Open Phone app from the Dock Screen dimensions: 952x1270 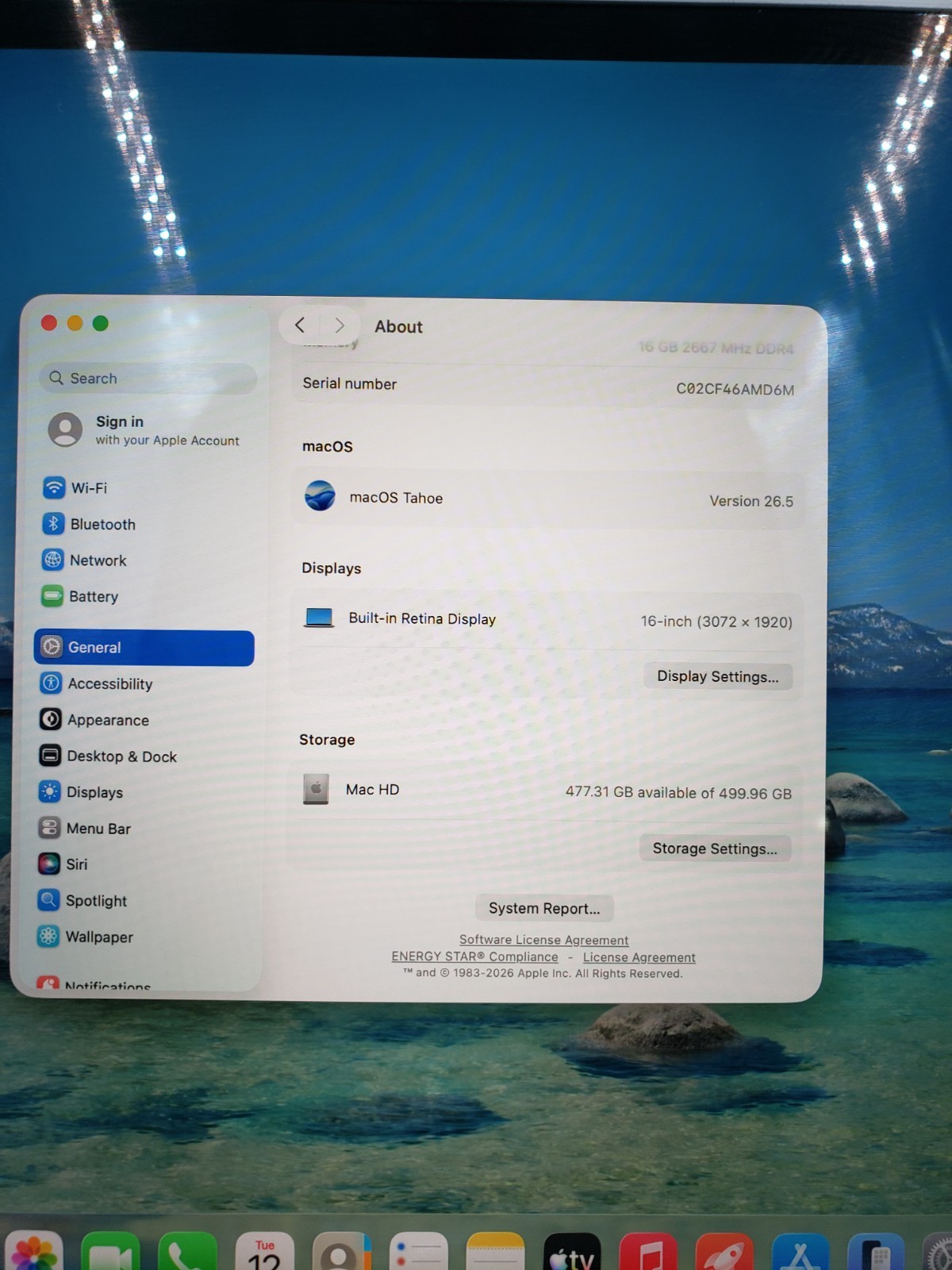pyautogui.click(x=187, y=1253)
